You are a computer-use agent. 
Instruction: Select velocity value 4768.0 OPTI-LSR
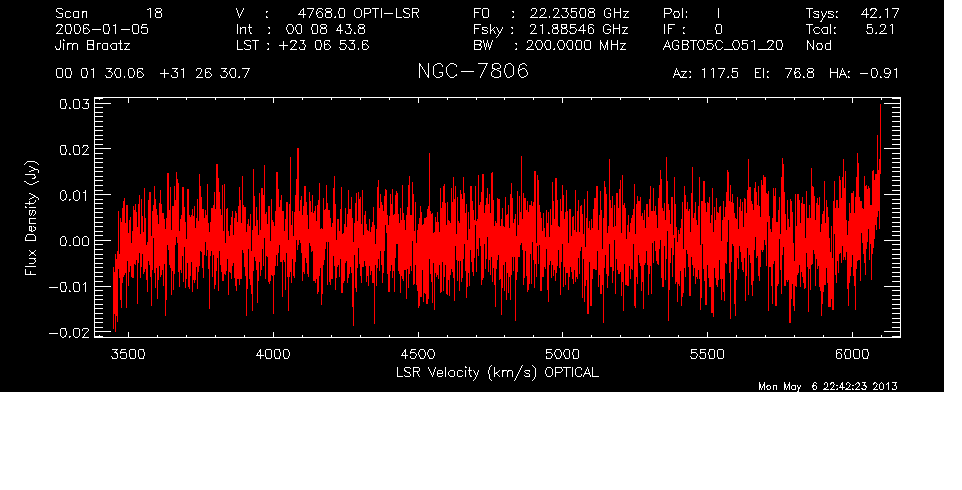click(358, 13)
